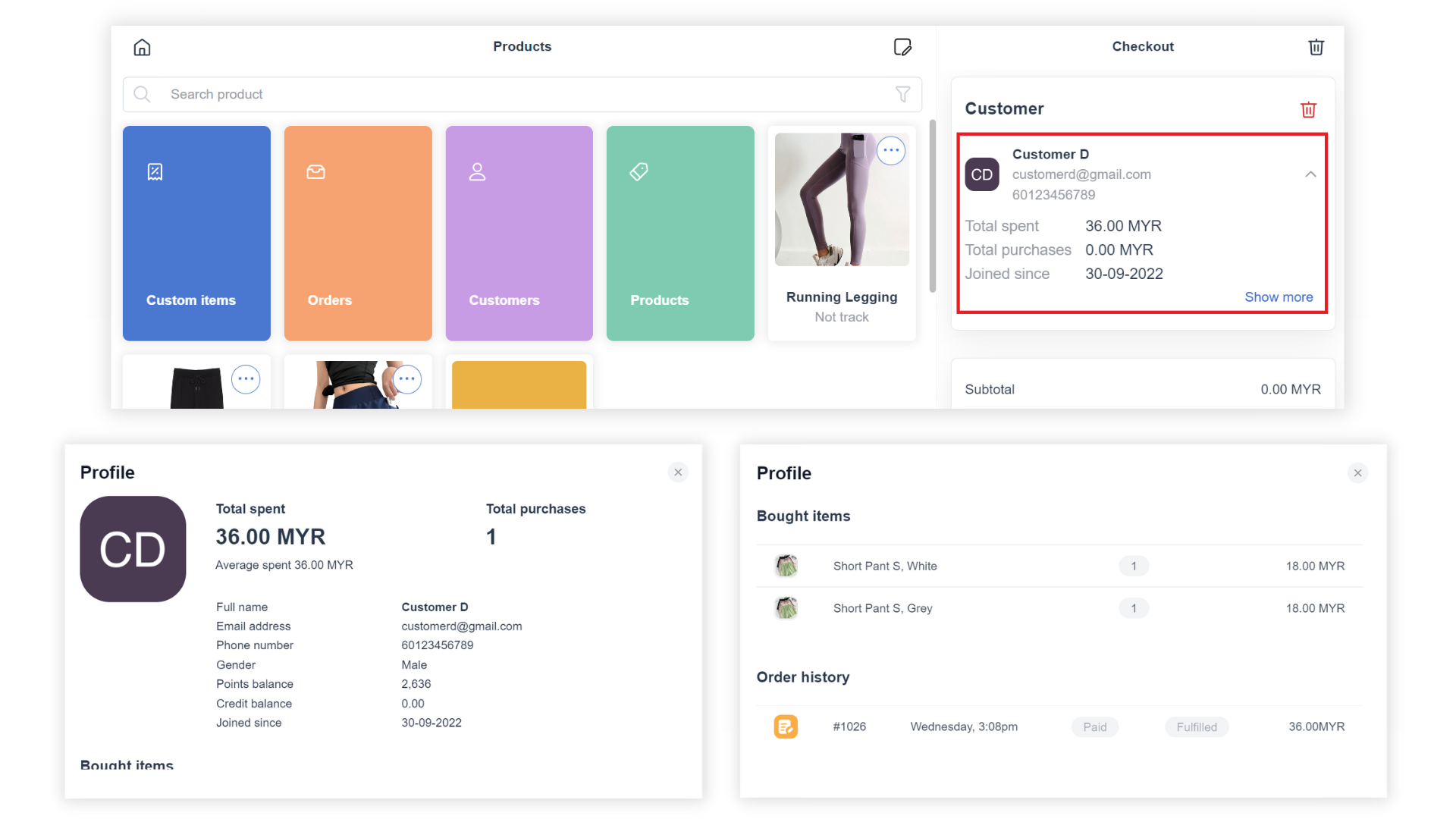This screenshot has width=1456, height=819.
Task: Click the 36.00 MYR Total spent in Profile
Action: [x=271, y=537]
